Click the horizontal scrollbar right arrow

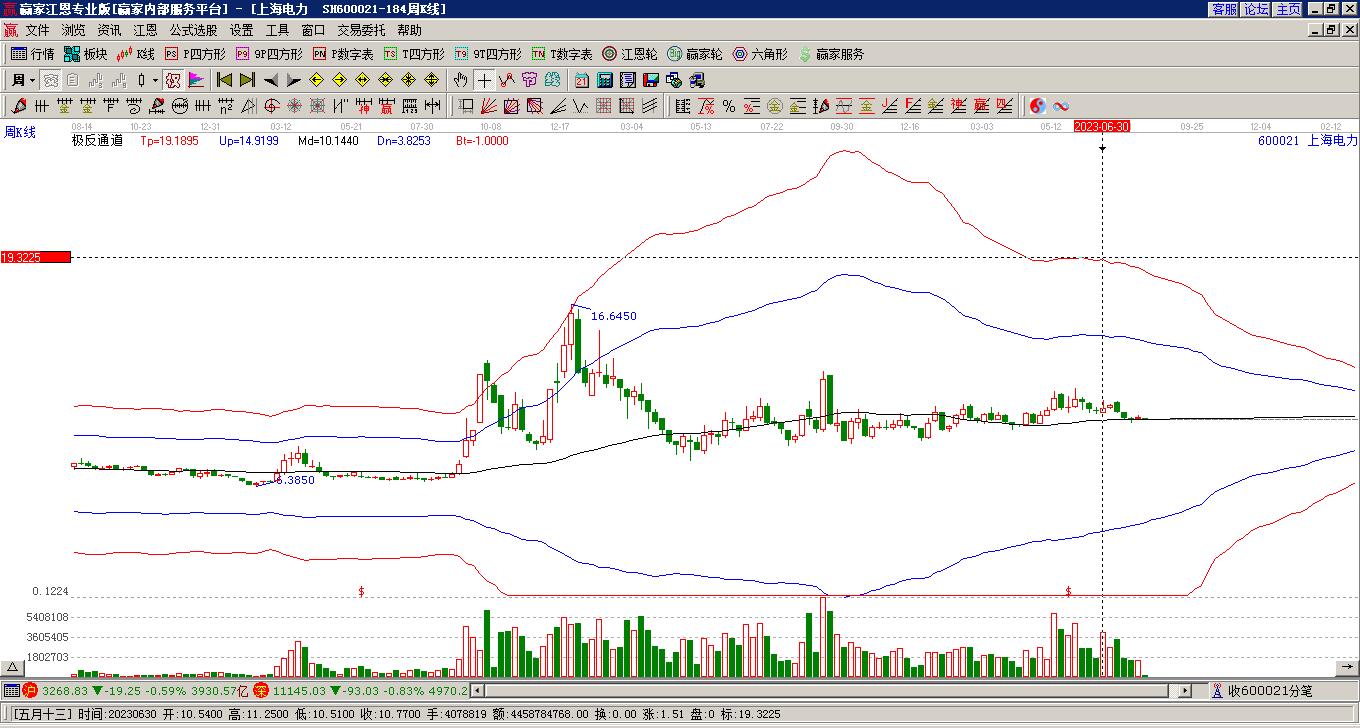[1185, 690]
